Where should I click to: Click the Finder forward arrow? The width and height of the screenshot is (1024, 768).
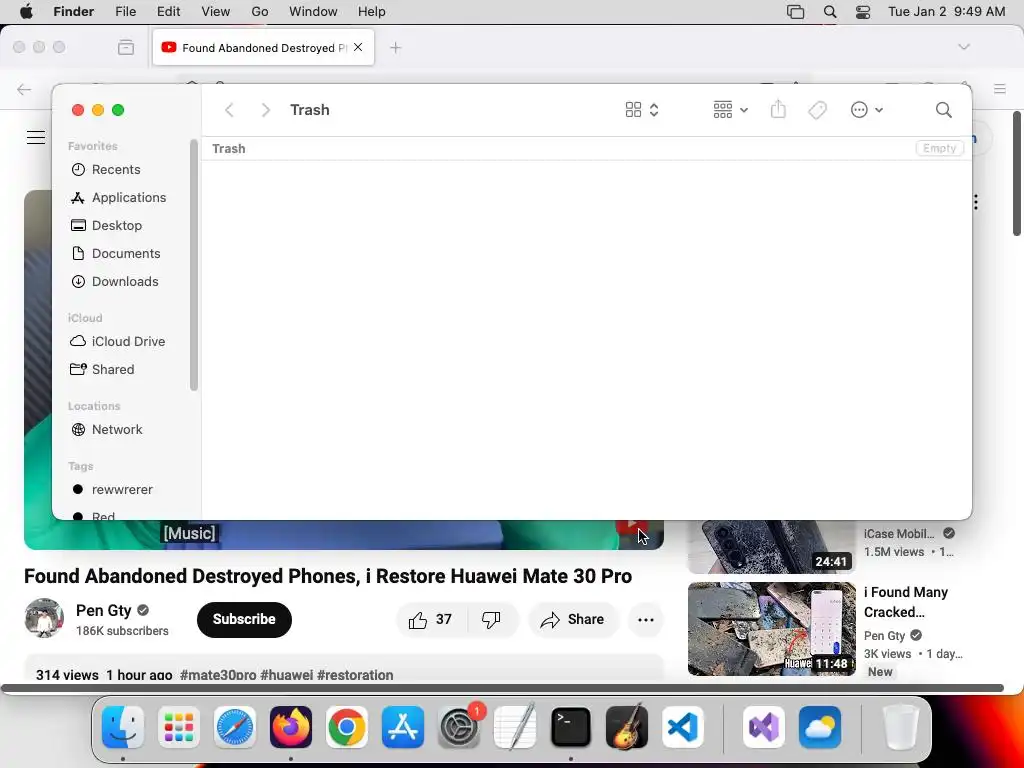click(265, 110)
